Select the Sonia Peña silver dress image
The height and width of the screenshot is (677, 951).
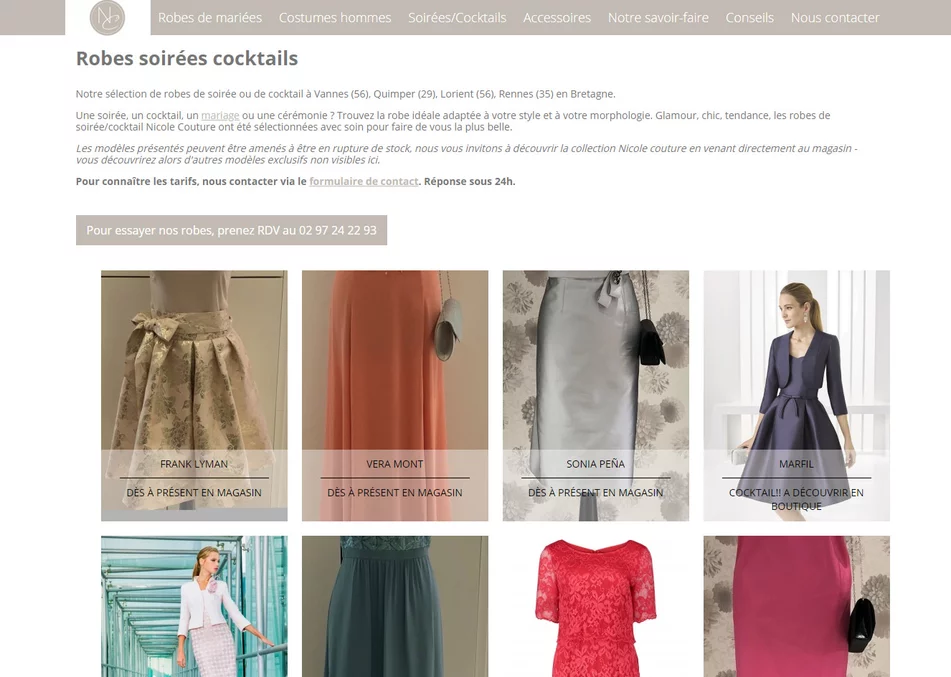(x=595, y=360)
